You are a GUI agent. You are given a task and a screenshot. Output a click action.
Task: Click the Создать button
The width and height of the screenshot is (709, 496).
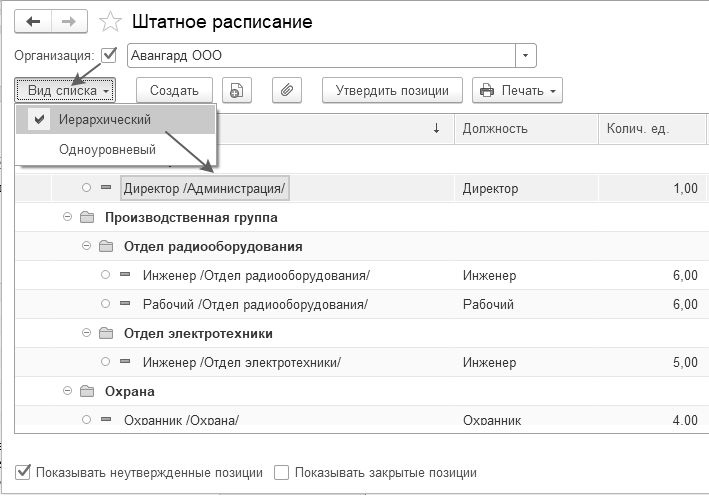click(x=174, y=90)
